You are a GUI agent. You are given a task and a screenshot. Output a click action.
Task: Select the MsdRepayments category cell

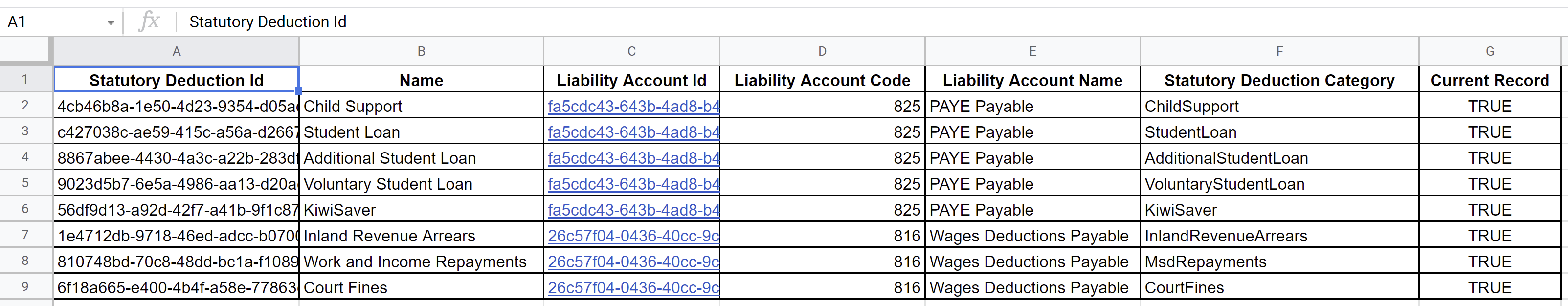1279,262
